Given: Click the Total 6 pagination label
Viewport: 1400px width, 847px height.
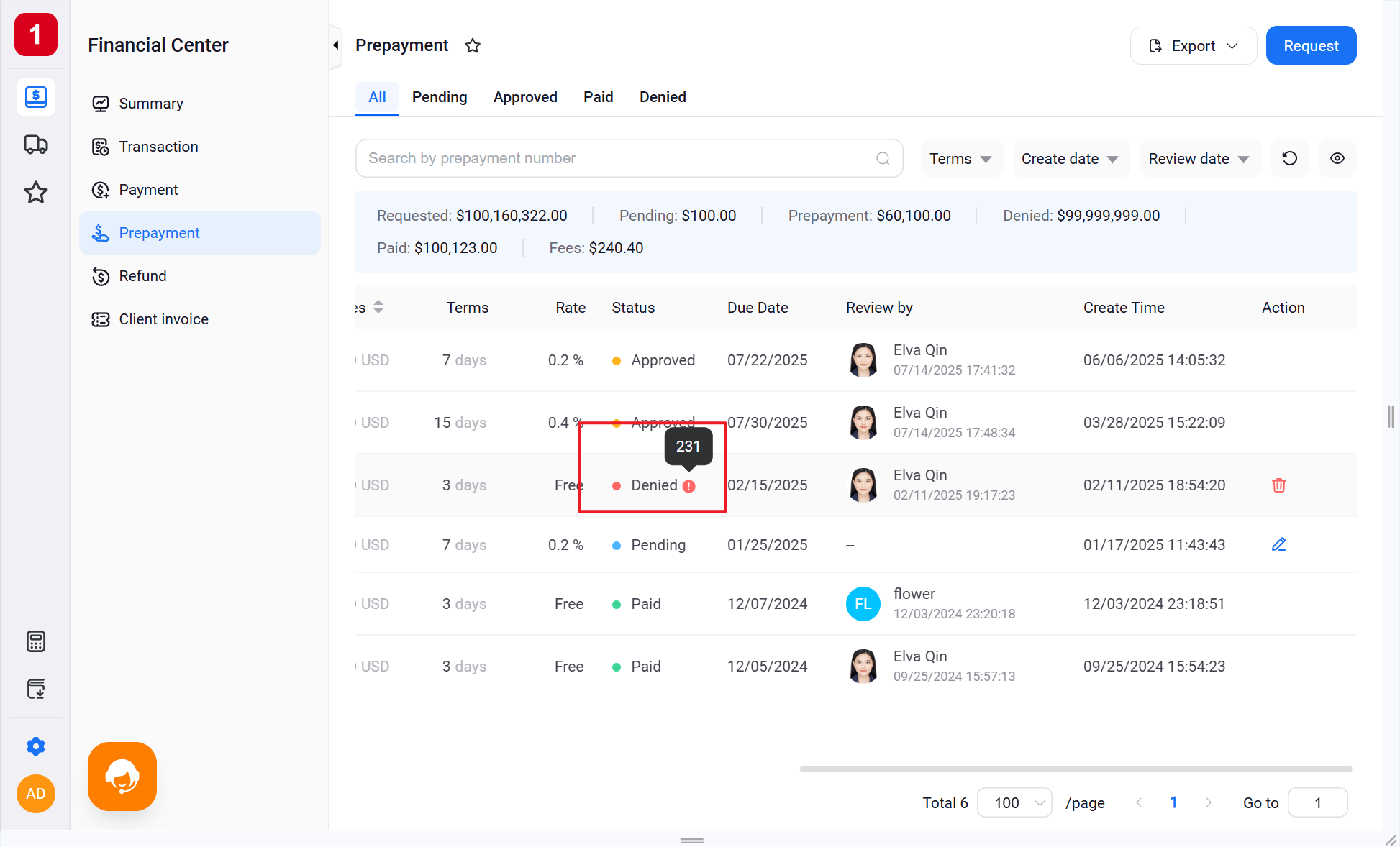Looking at the screenshot, I should tap(945, 803).
